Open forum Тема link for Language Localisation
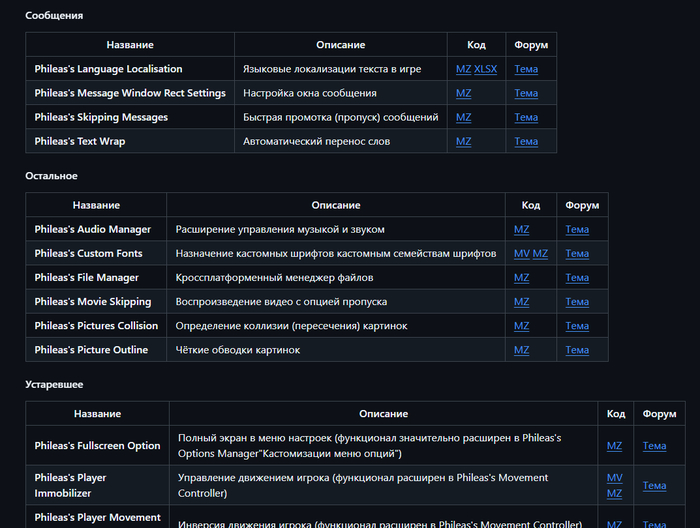Viewport: 700px width, 528px height. 526,69
